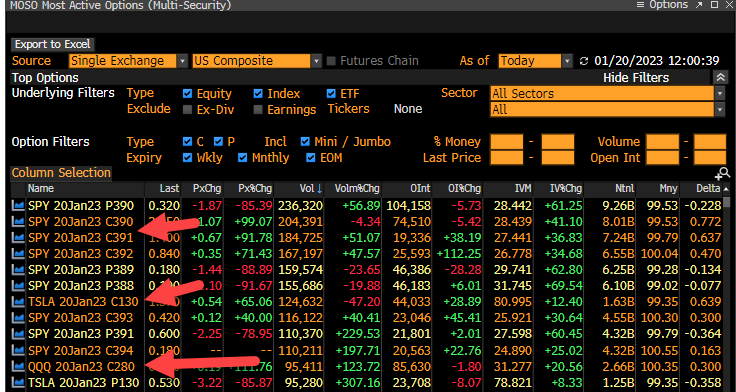The height and width of the screenshot is (392, 736).
Task: Open chart icon for SPY 20Jan23 C390
Action: pos(18,221)
